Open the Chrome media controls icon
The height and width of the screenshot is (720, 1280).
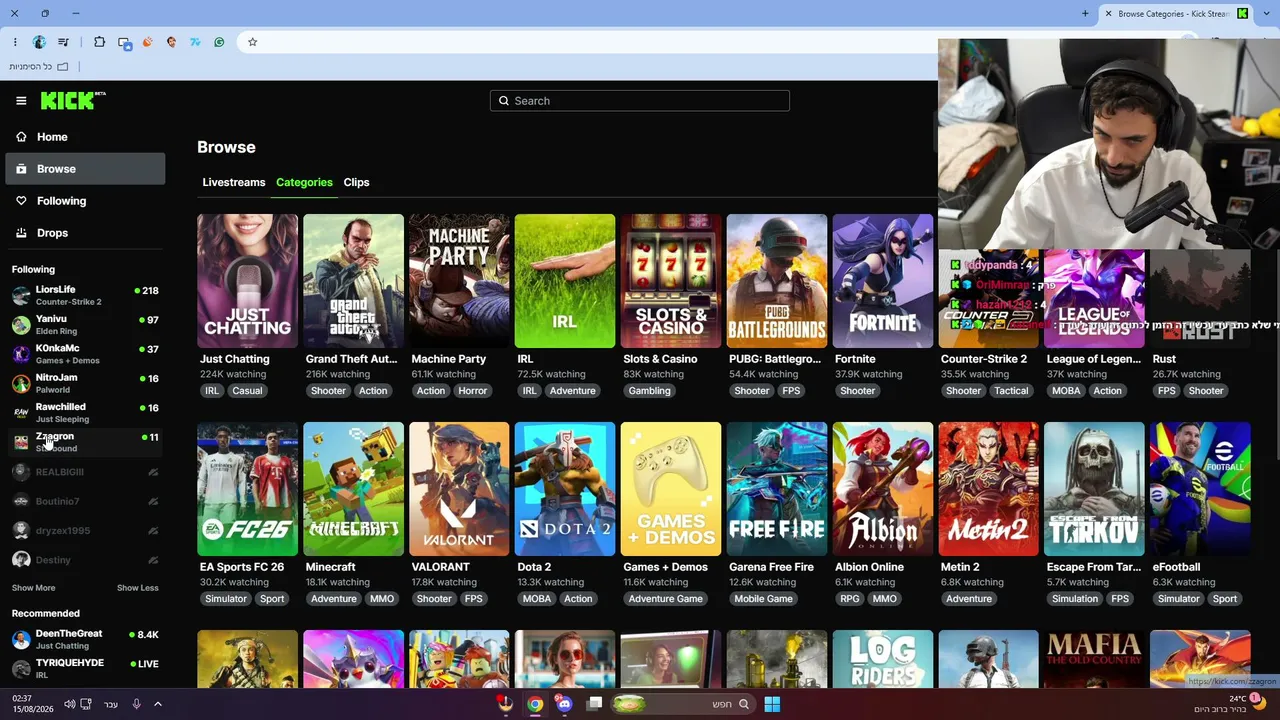coord(64,42)
